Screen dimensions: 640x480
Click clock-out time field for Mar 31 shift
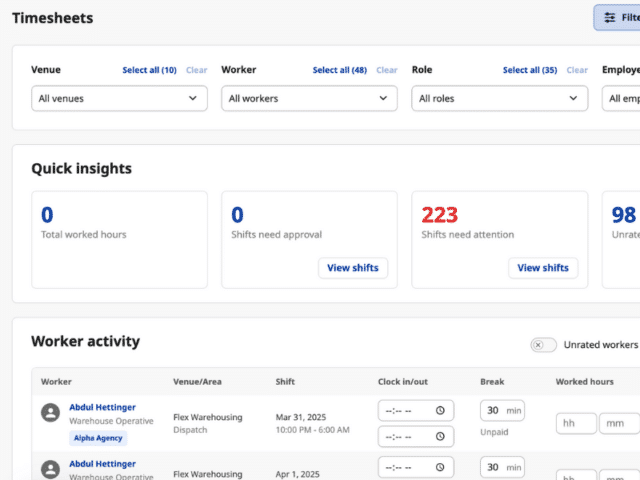416,437
